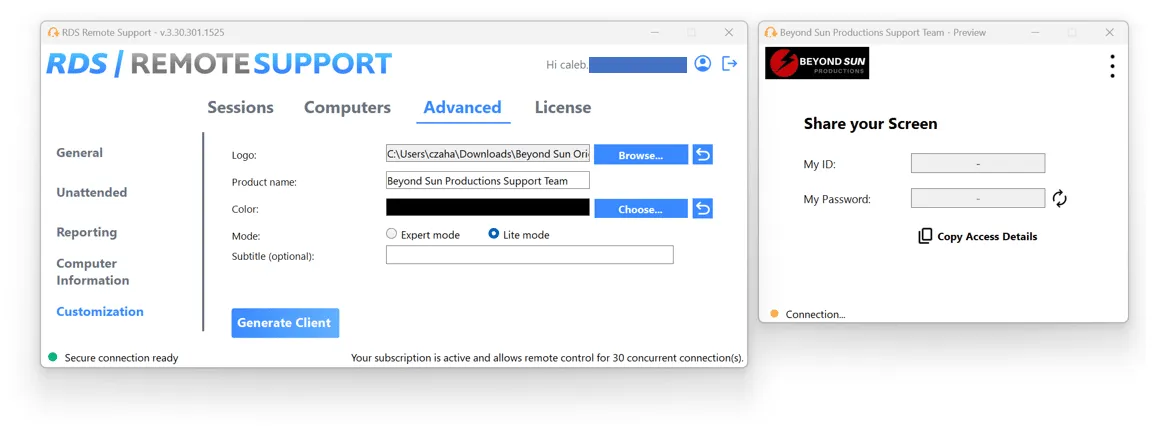1152x426 pixels.
Task: Click Choose to pick a color
Action: click(x=640, y=209)
